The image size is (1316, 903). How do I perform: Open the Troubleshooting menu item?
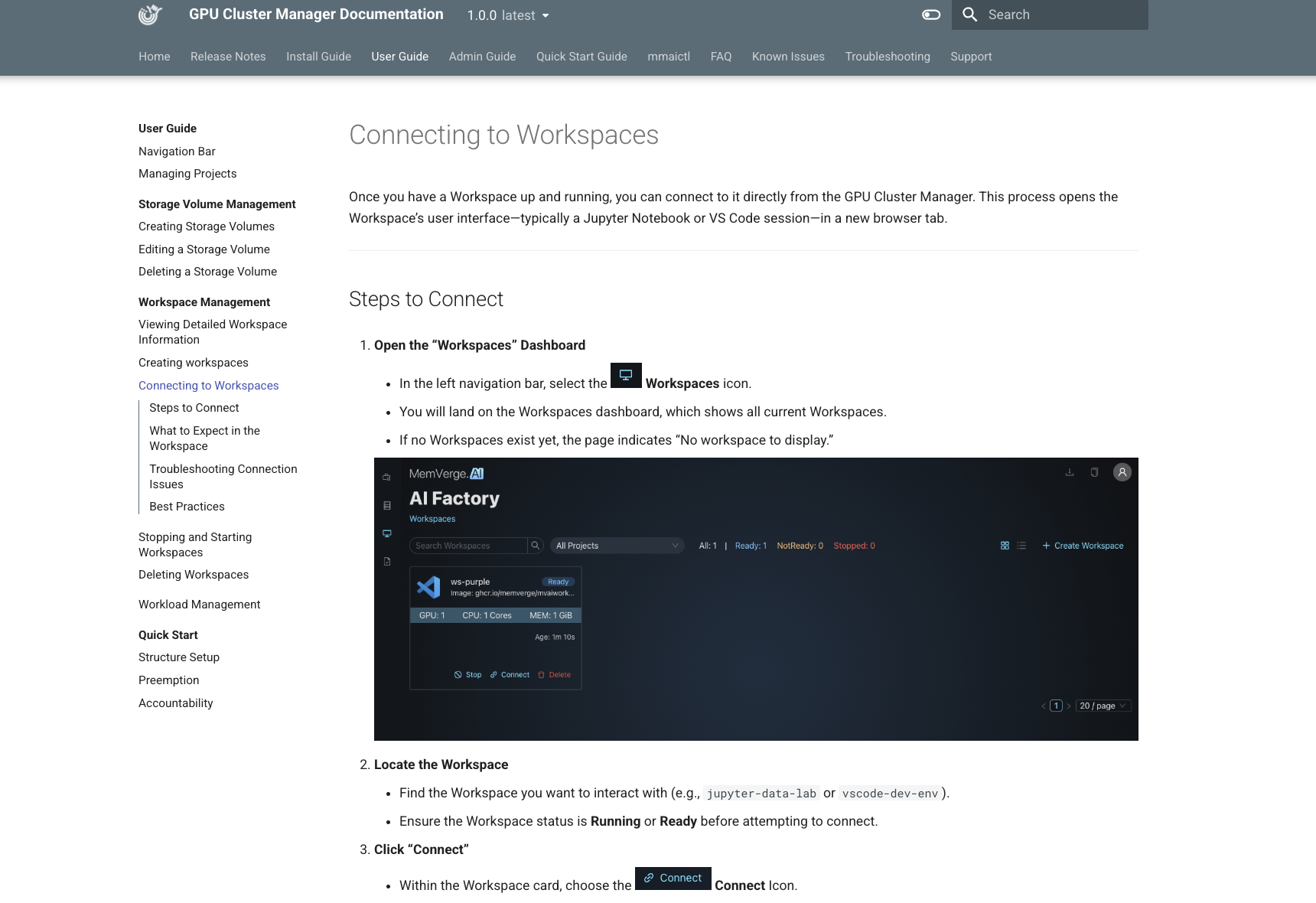coord(888,56)
